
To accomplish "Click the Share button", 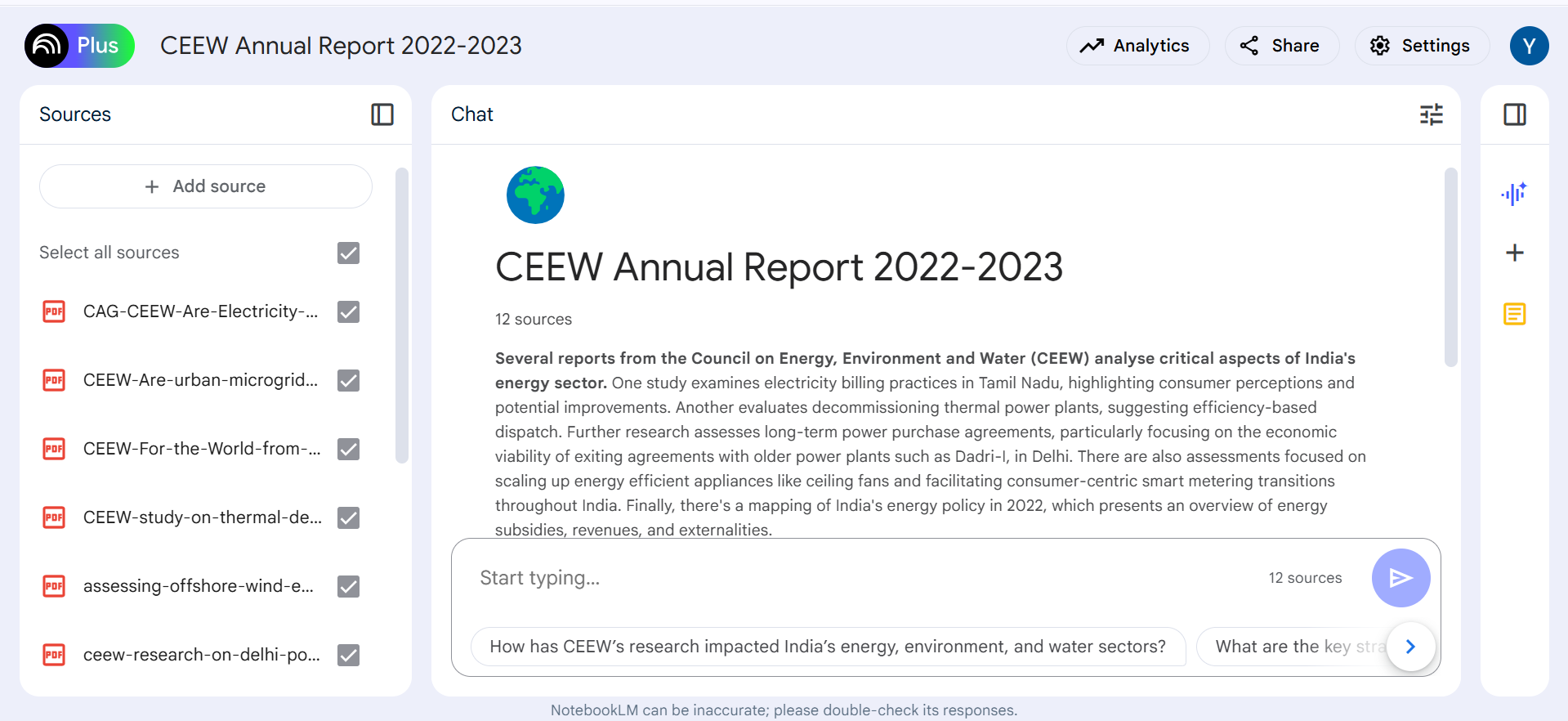I will [1281, 46].
